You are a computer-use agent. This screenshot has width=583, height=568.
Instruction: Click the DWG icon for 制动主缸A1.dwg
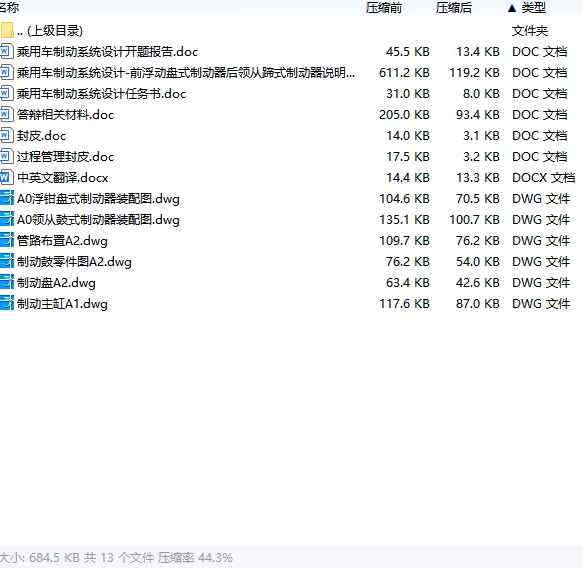click(7, 303)
